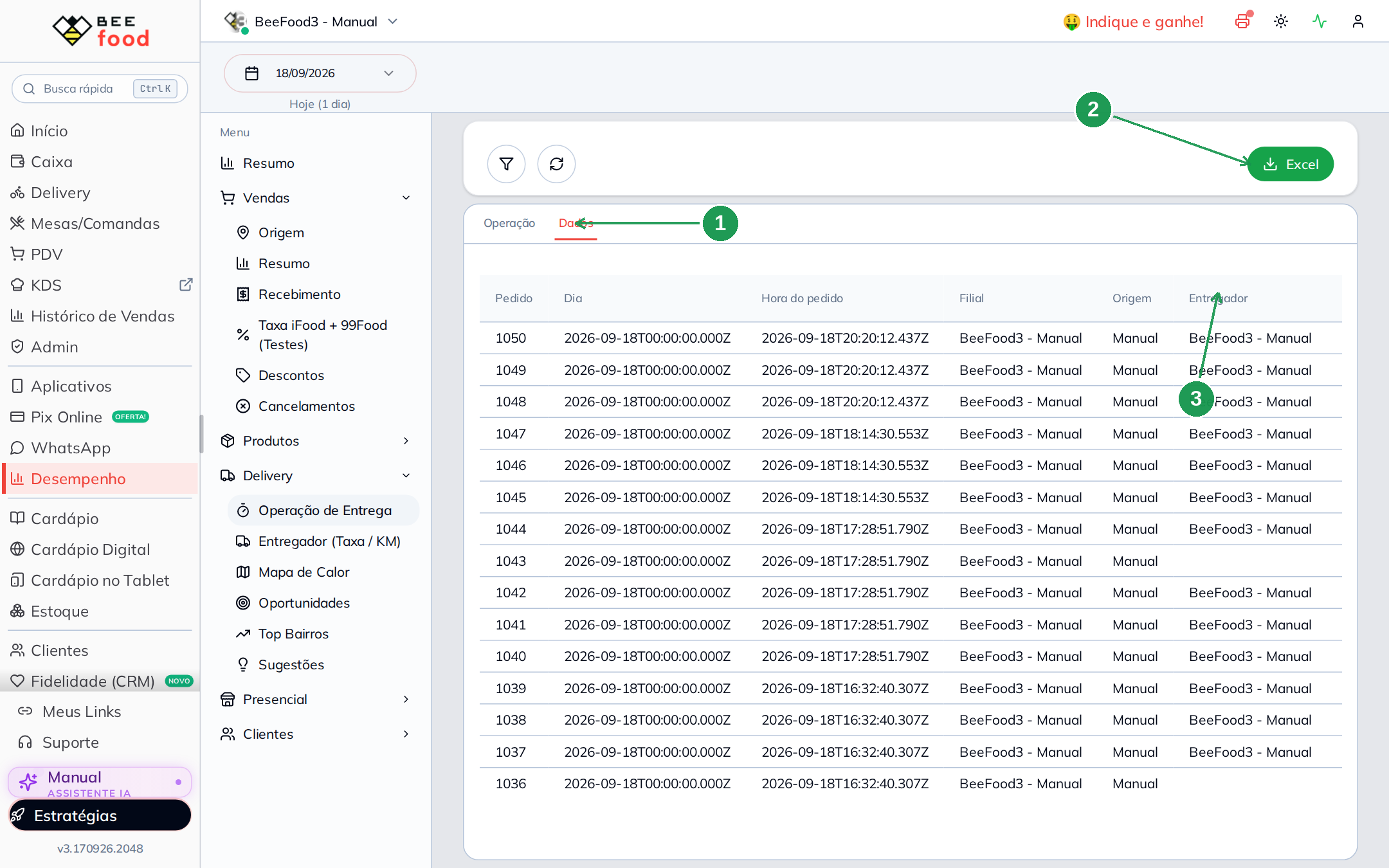Open Cardápio no Tablet
The image size is (1389, 868).
pos(100,580)
